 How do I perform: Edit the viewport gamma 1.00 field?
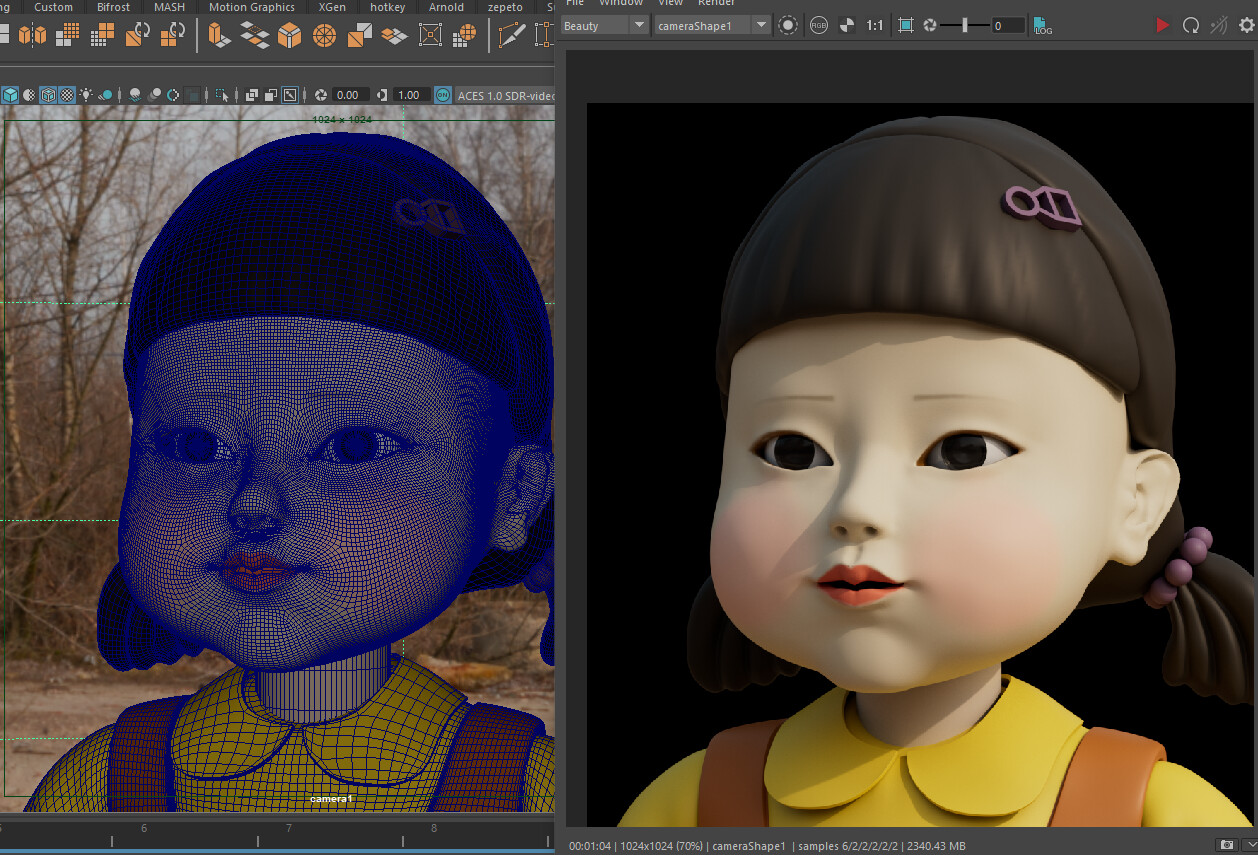(x=410, y=95)
